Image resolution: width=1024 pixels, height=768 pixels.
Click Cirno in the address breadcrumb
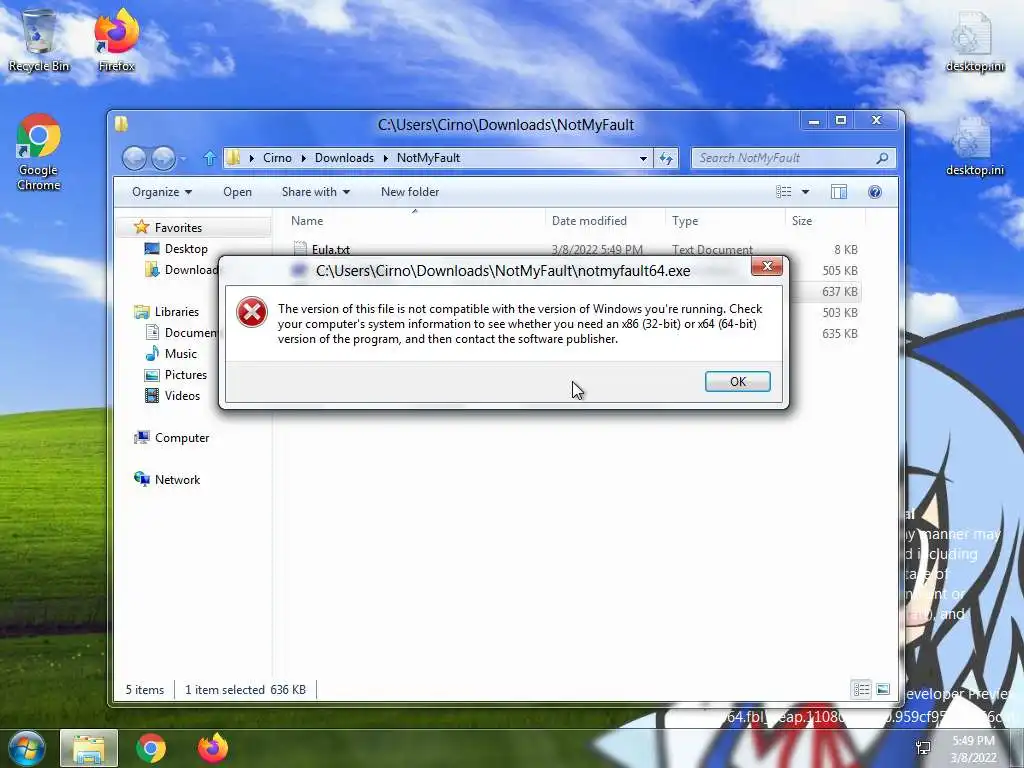click(277, 158)
